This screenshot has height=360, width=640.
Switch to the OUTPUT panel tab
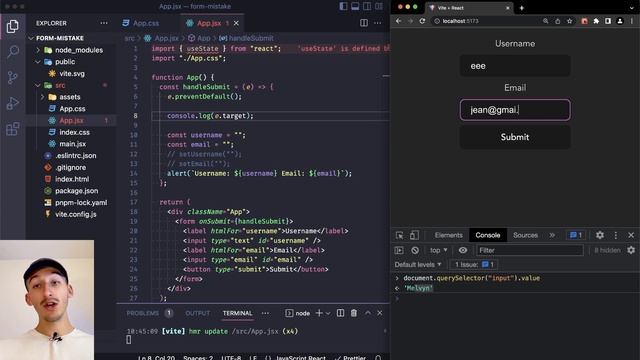click(198, 313)
